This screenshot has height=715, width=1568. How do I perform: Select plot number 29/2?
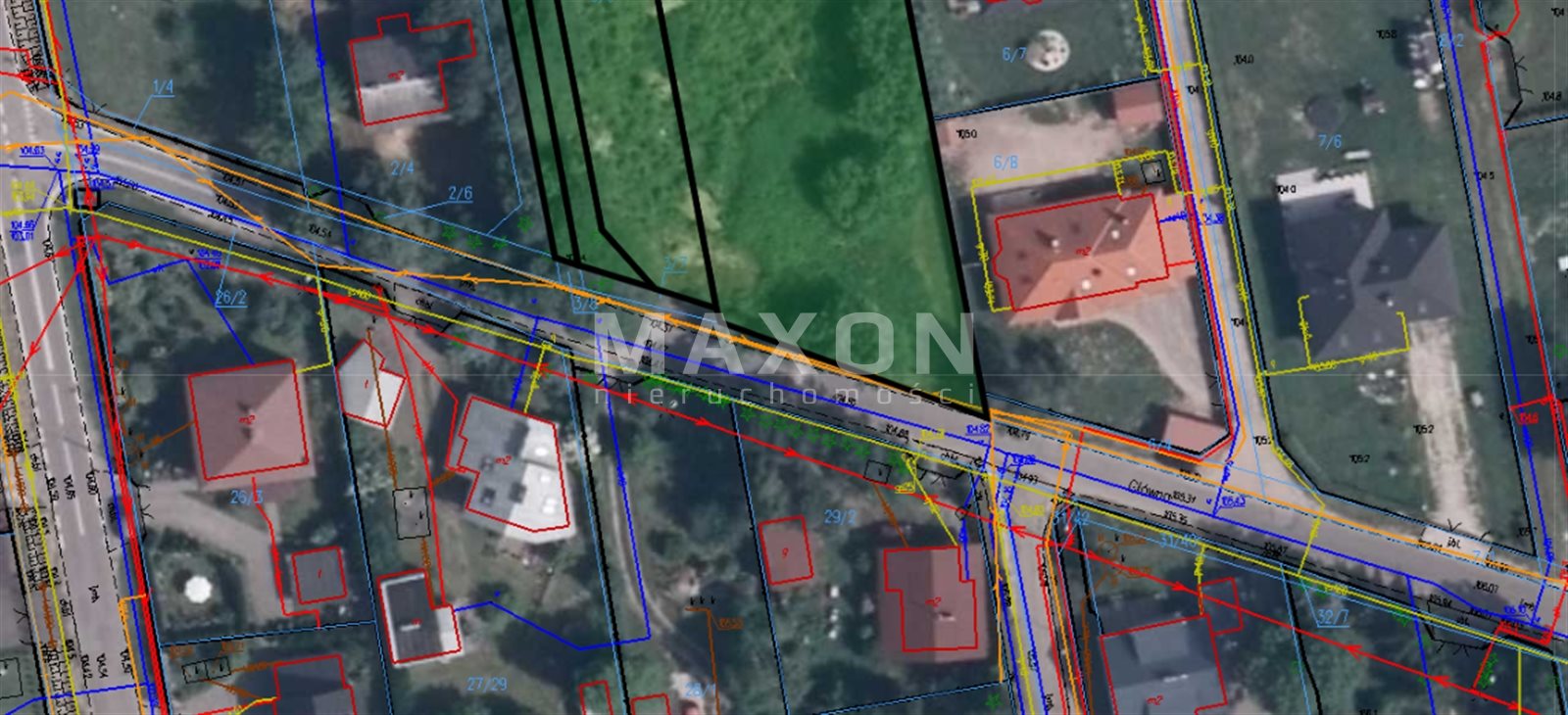[840, 516]
